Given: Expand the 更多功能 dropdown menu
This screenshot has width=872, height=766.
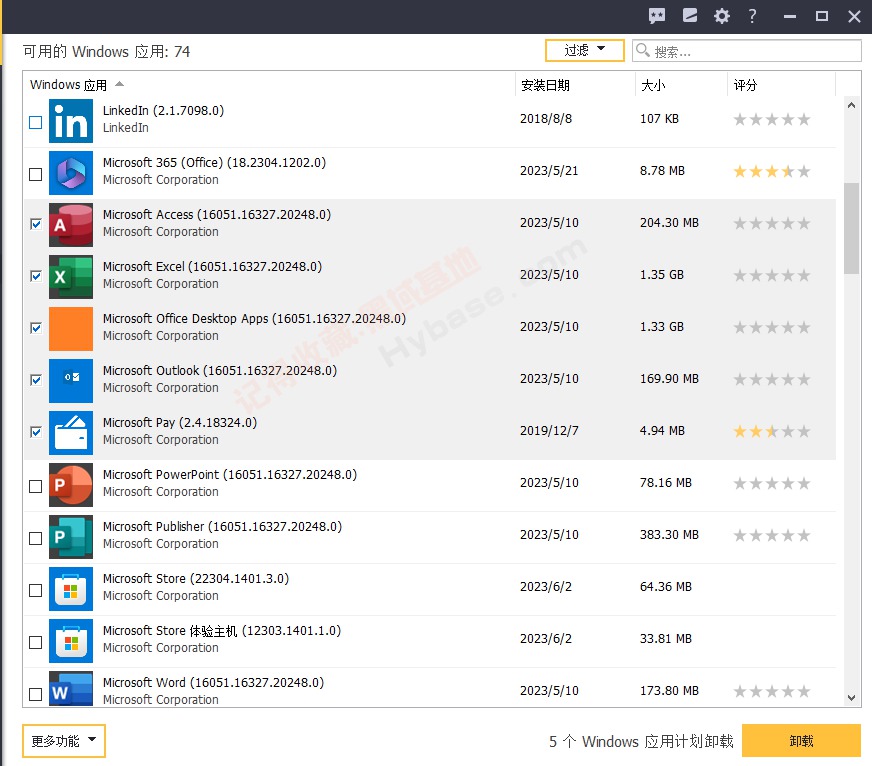Looking at the screenshot, I should click(x=63, y=741).
